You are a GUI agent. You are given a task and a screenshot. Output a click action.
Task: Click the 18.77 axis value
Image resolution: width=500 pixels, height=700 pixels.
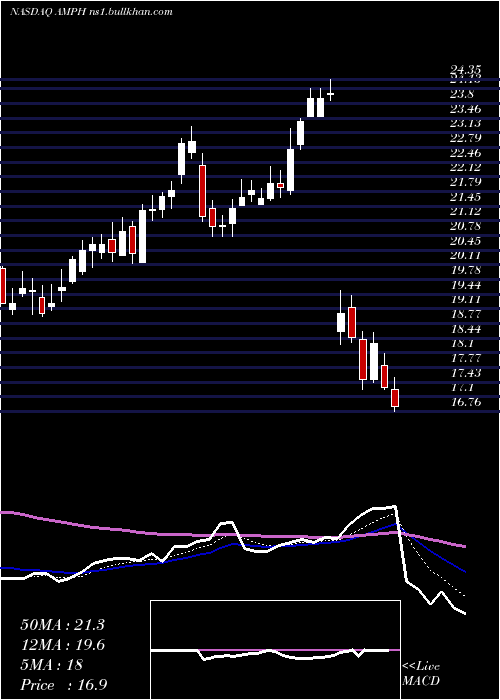(x=465, y=314)
